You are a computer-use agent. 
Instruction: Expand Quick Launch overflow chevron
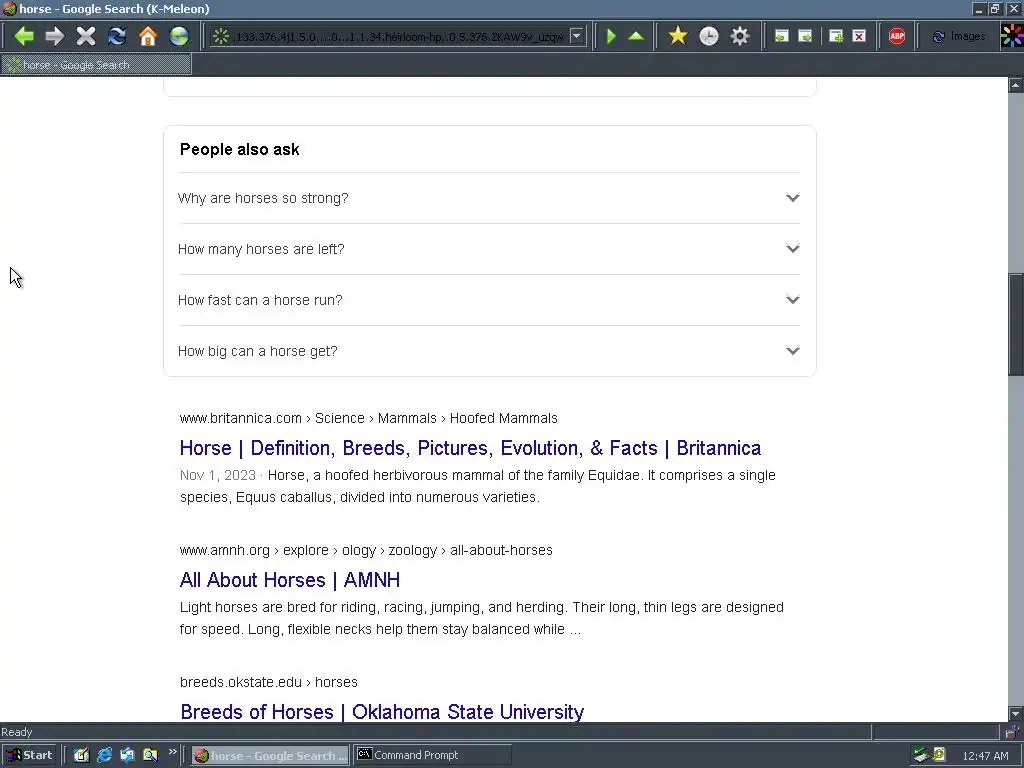pos(172,752)
